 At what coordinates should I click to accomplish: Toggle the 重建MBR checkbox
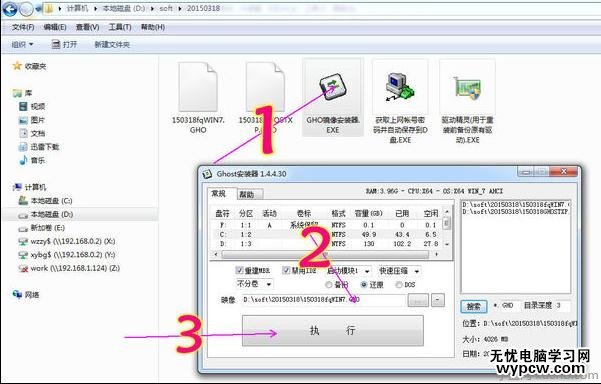pos(240,270)
